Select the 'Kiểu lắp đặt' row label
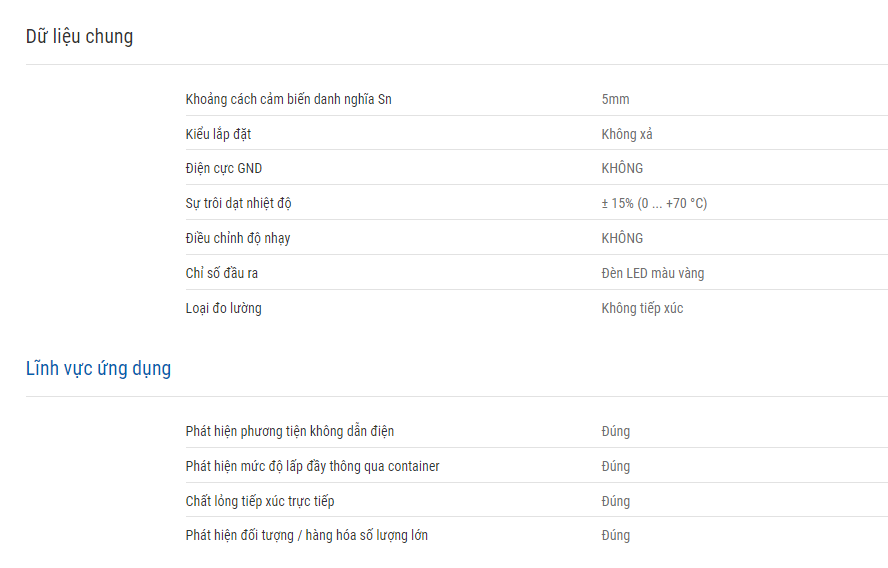 (x=218, y=134)
